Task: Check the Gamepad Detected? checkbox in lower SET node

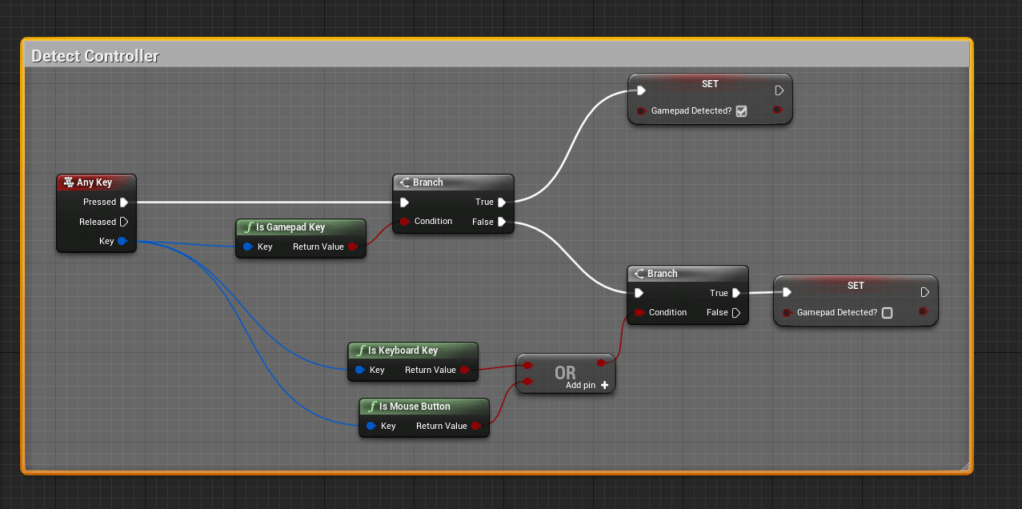Action: (887, 313)
